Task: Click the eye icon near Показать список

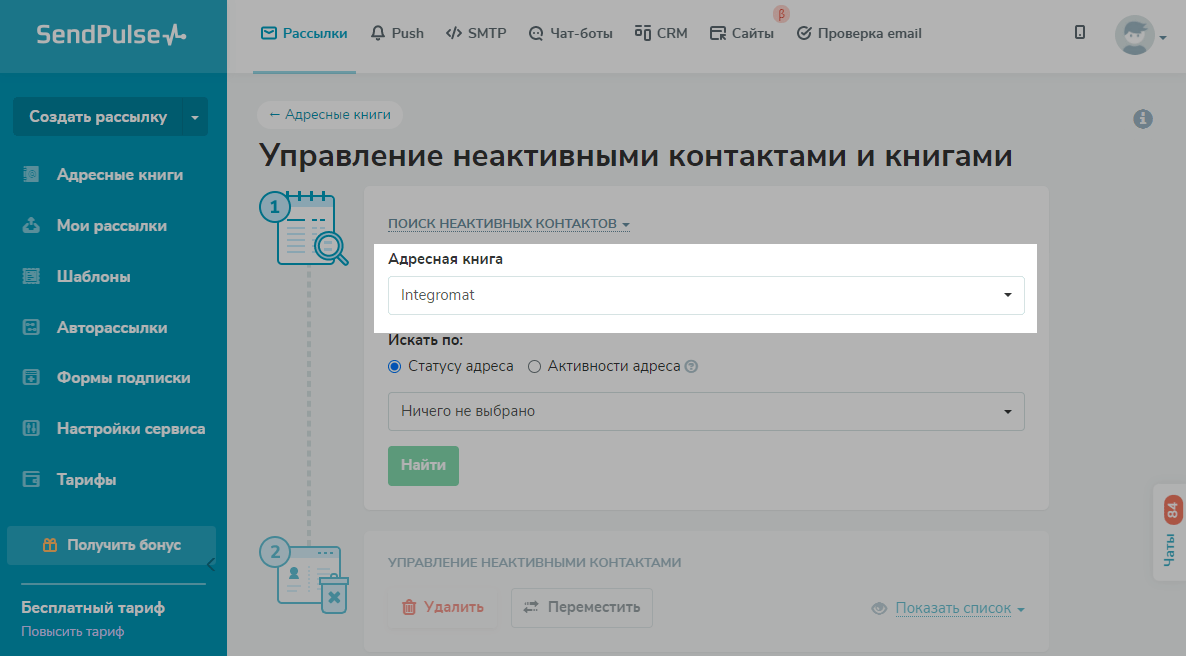Action: (880, 608)
